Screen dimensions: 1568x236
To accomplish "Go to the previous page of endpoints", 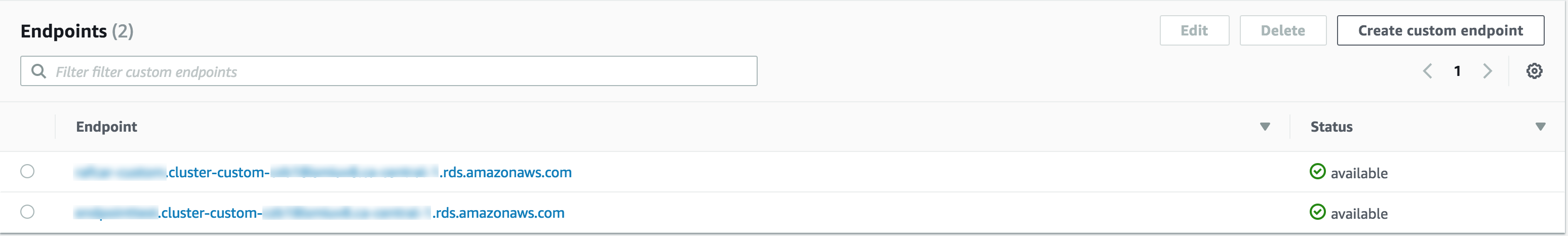I will point(1427,71).
